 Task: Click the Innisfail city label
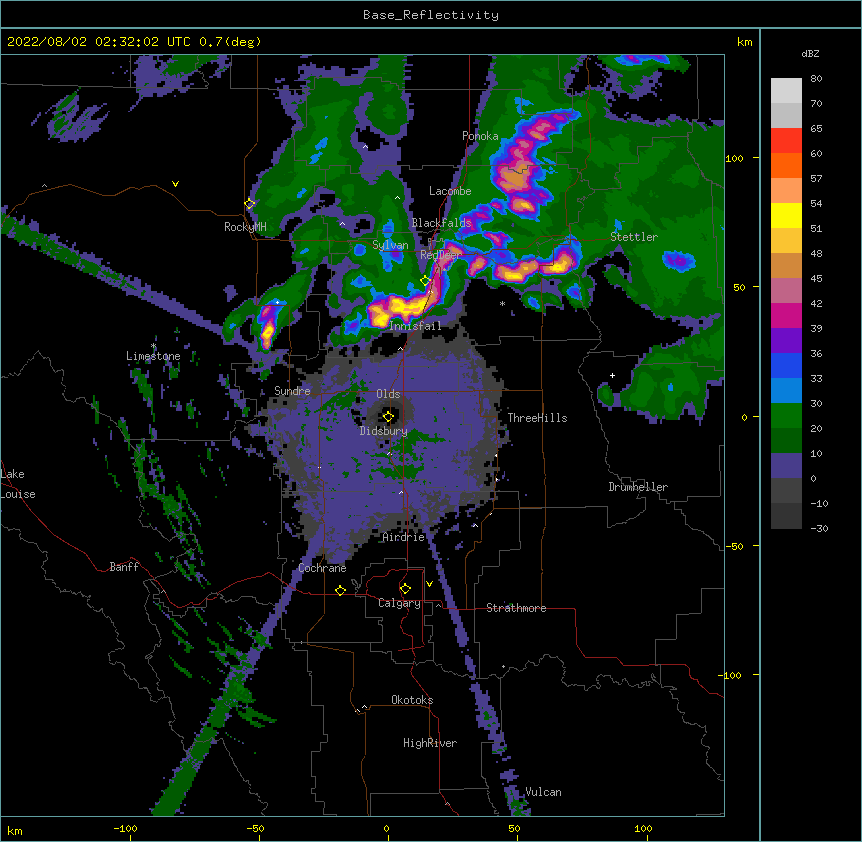pos(415,326)
